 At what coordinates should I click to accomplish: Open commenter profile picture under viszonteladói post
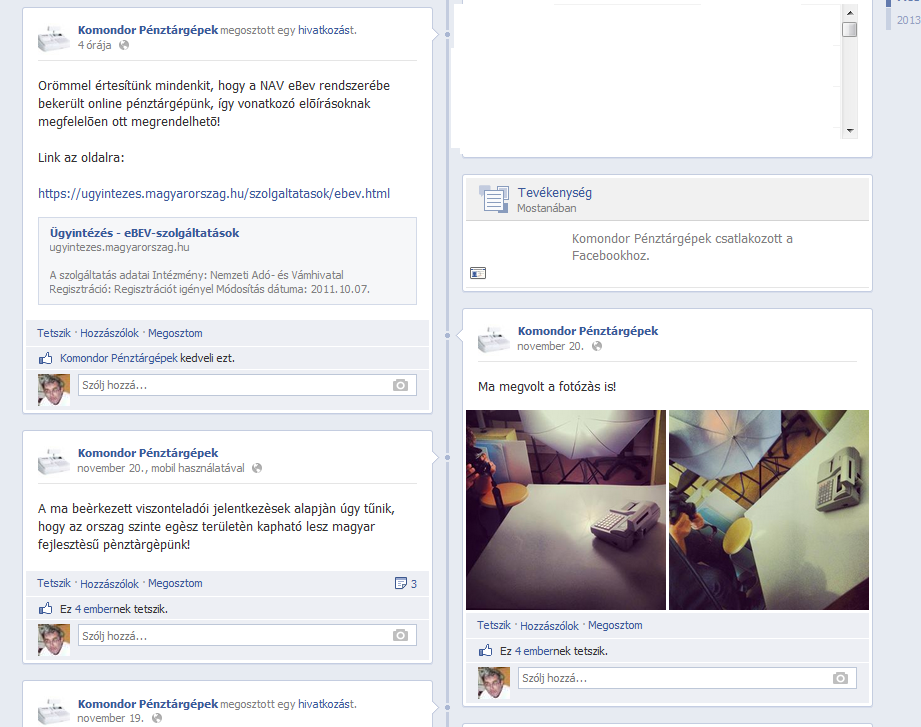[53, 640]
